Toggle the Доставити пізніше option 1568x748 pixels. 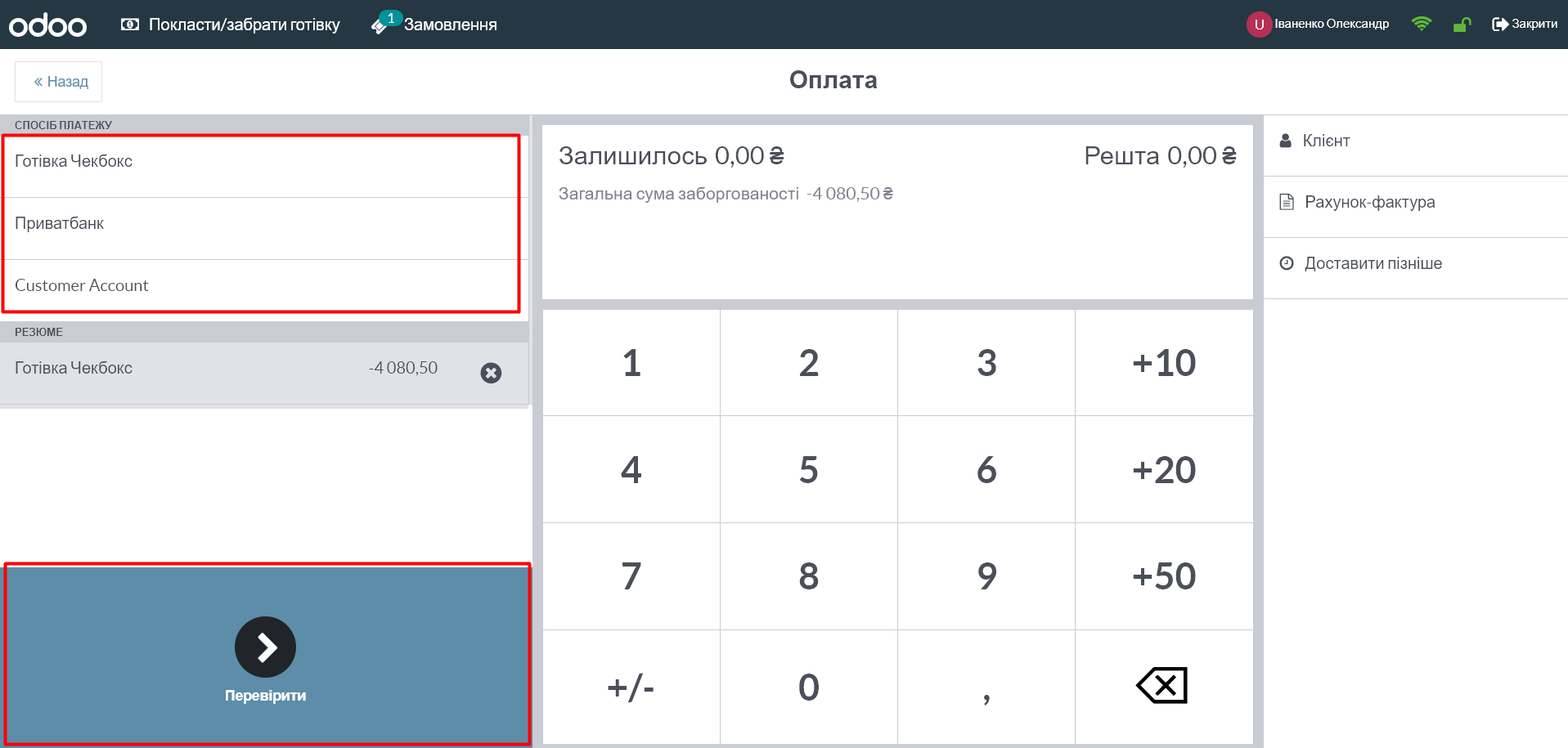1372,263
